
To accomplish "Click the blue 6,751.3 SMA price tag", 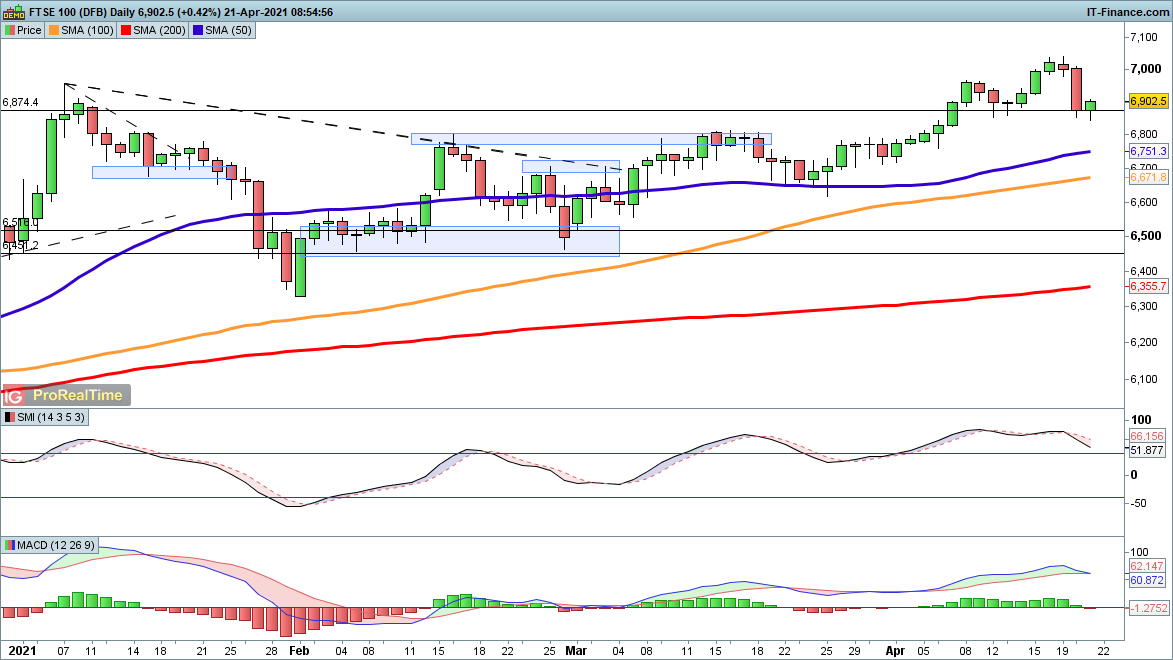I will [1148, 151].
